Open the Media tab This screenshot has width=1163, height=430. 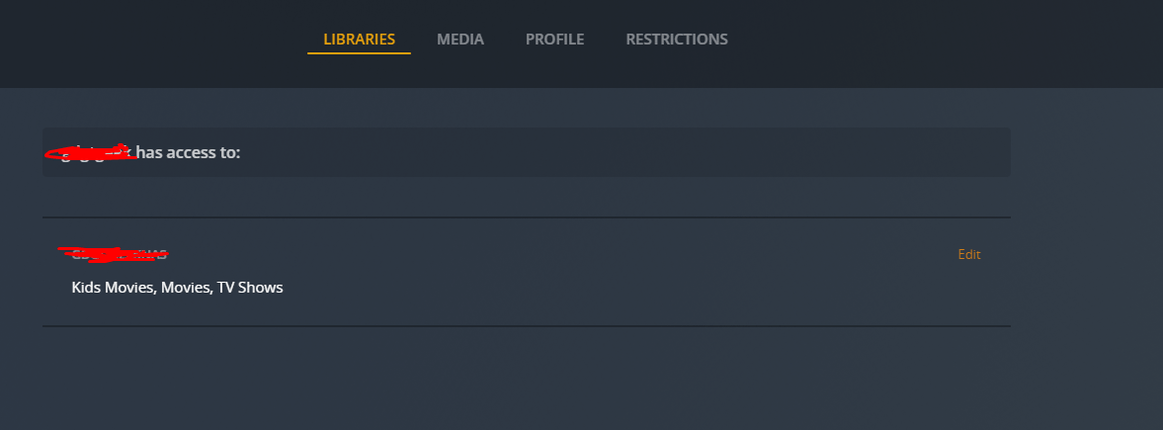point(460,40)
